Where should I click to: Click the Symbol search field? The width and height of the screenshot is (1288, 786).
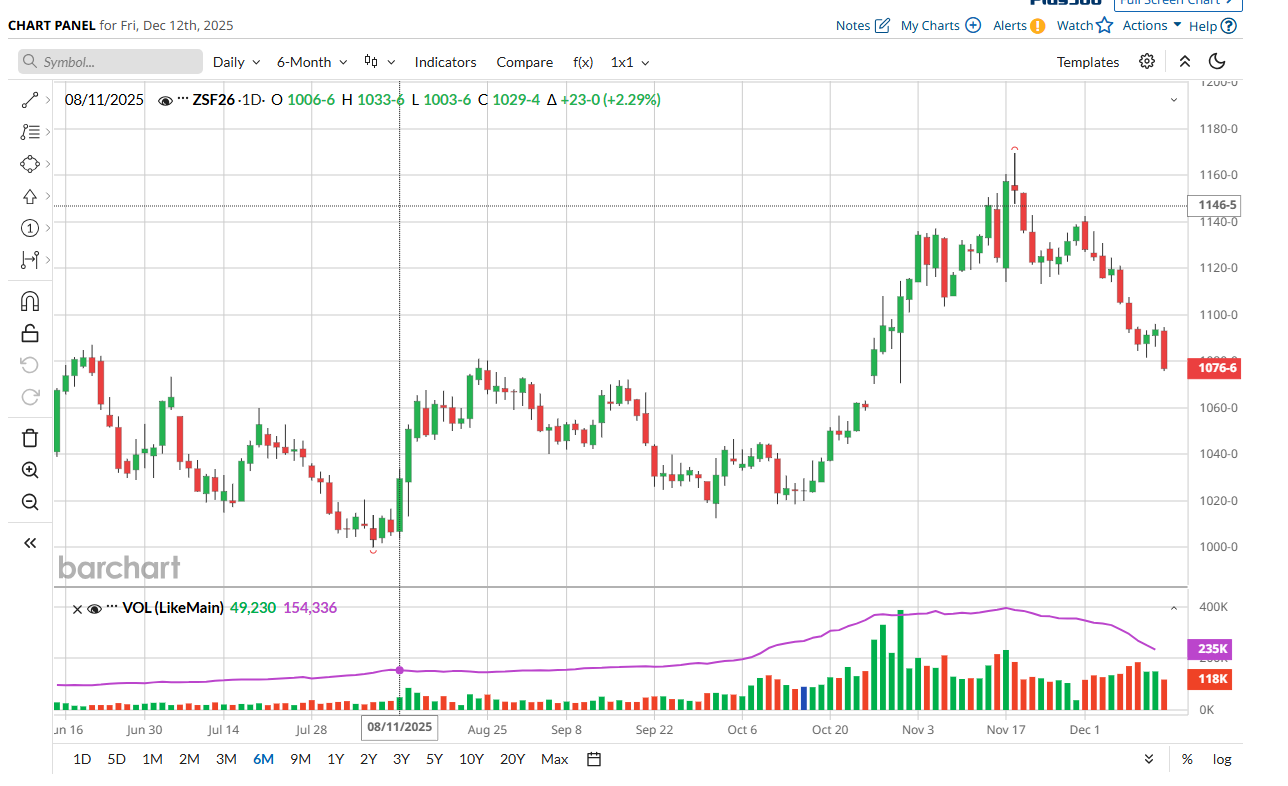[110, 62]
